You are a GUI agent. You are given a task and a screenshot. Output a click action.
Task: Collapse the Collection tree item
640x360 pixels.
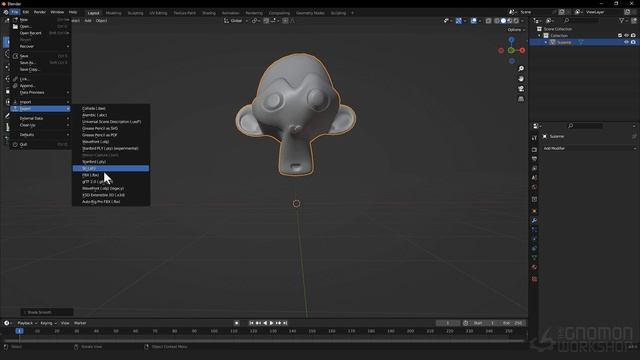point(540,36)
